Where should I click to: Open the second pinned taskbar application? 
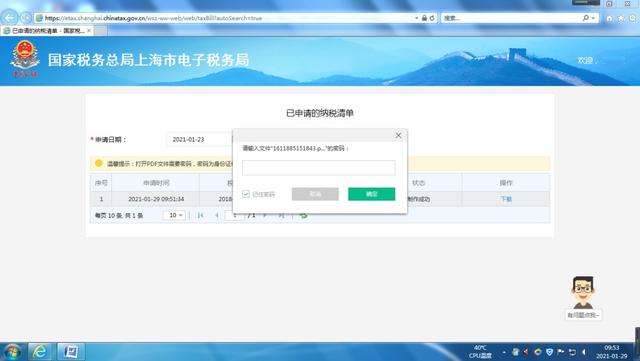click(71, 352)
